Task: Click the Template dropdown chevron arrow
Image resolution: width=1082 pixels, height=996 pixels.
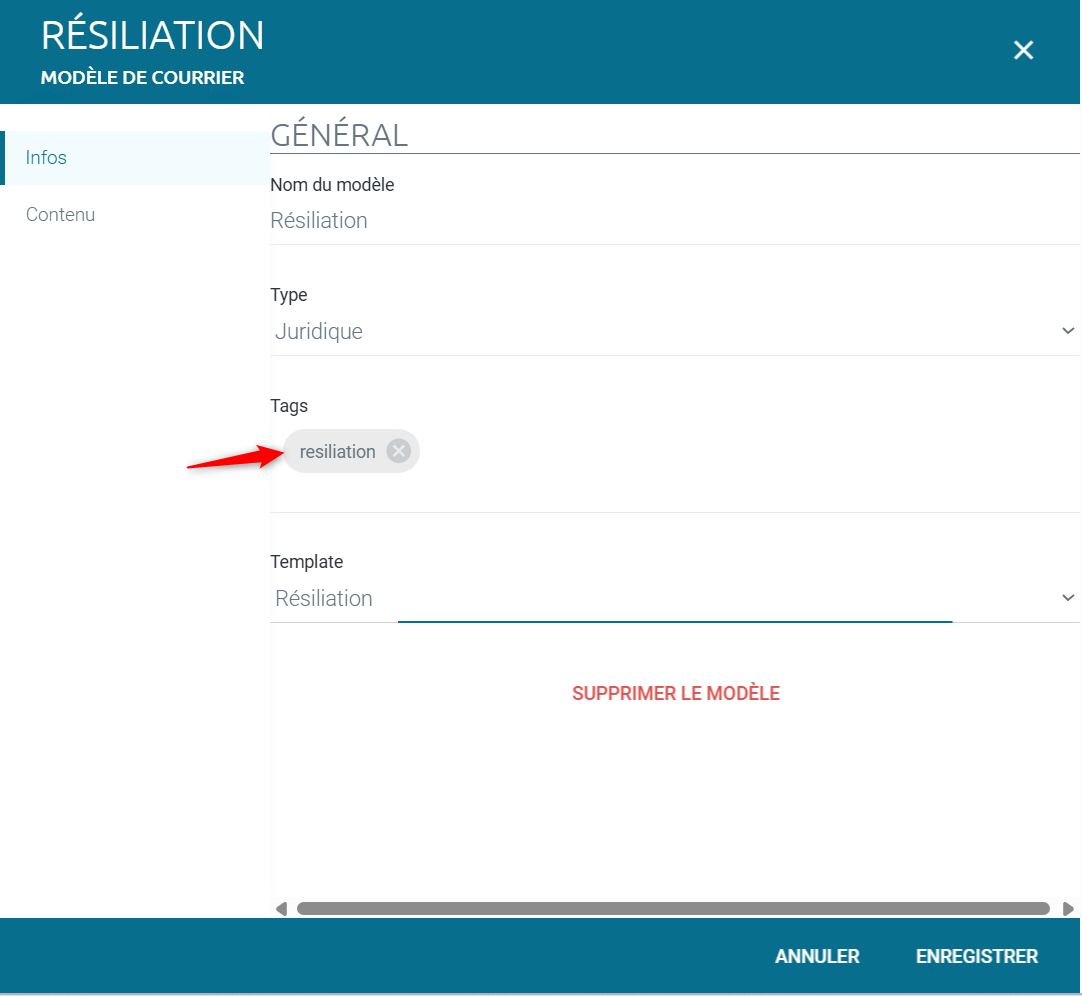Action: coord(1067,598)
